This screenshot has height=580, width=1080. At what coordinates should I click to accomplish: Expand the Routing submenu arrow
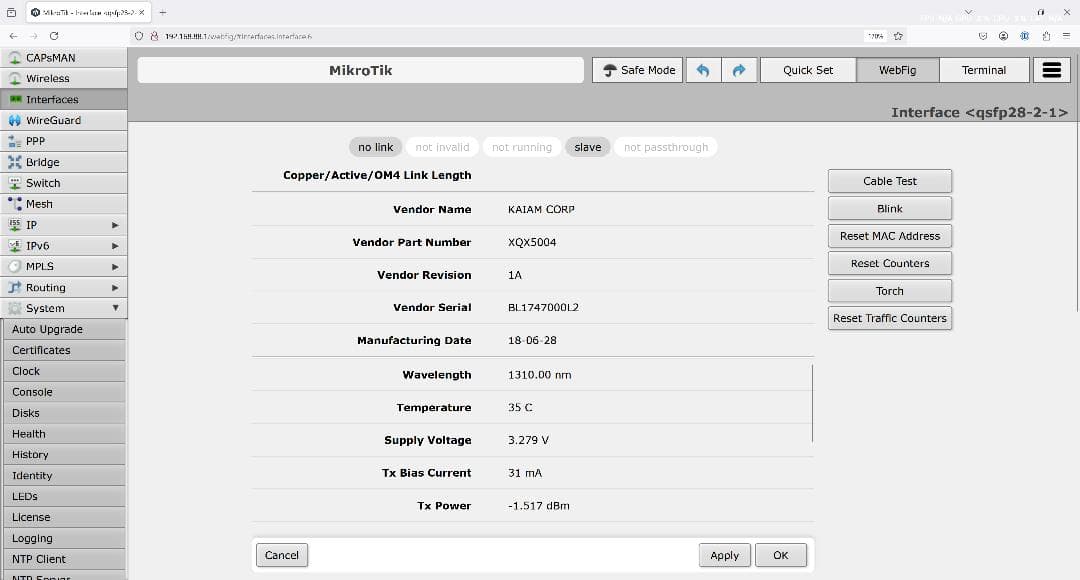tap(115, 287)
